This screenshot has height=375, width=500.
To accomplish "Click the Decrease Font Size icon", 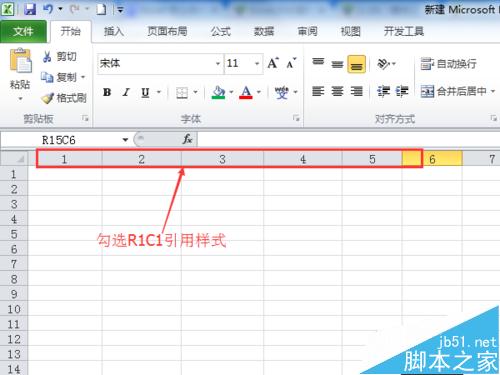I will [x=291, y=63].
